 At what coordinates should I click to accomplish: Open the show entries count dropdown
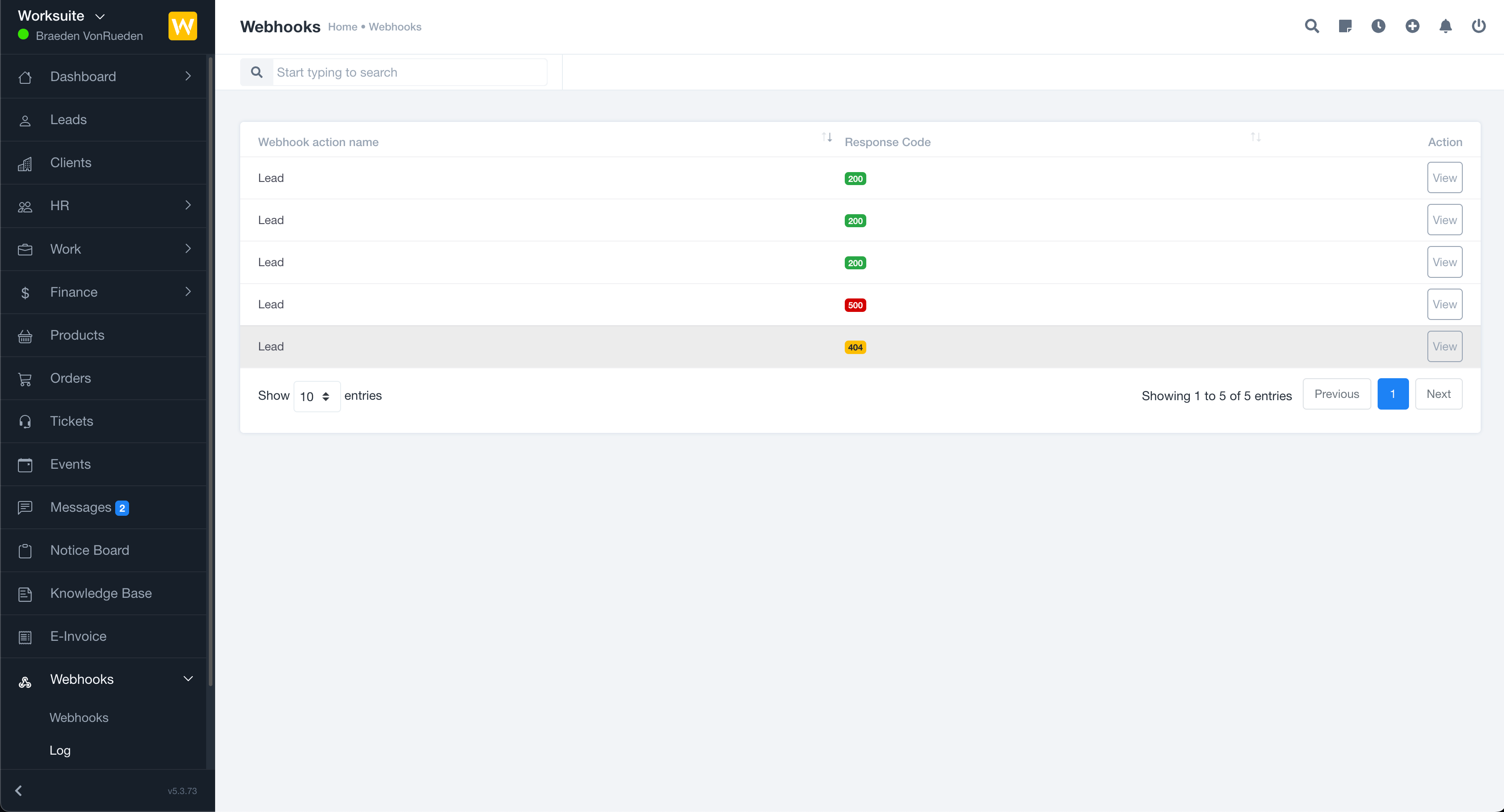(316, 397)
